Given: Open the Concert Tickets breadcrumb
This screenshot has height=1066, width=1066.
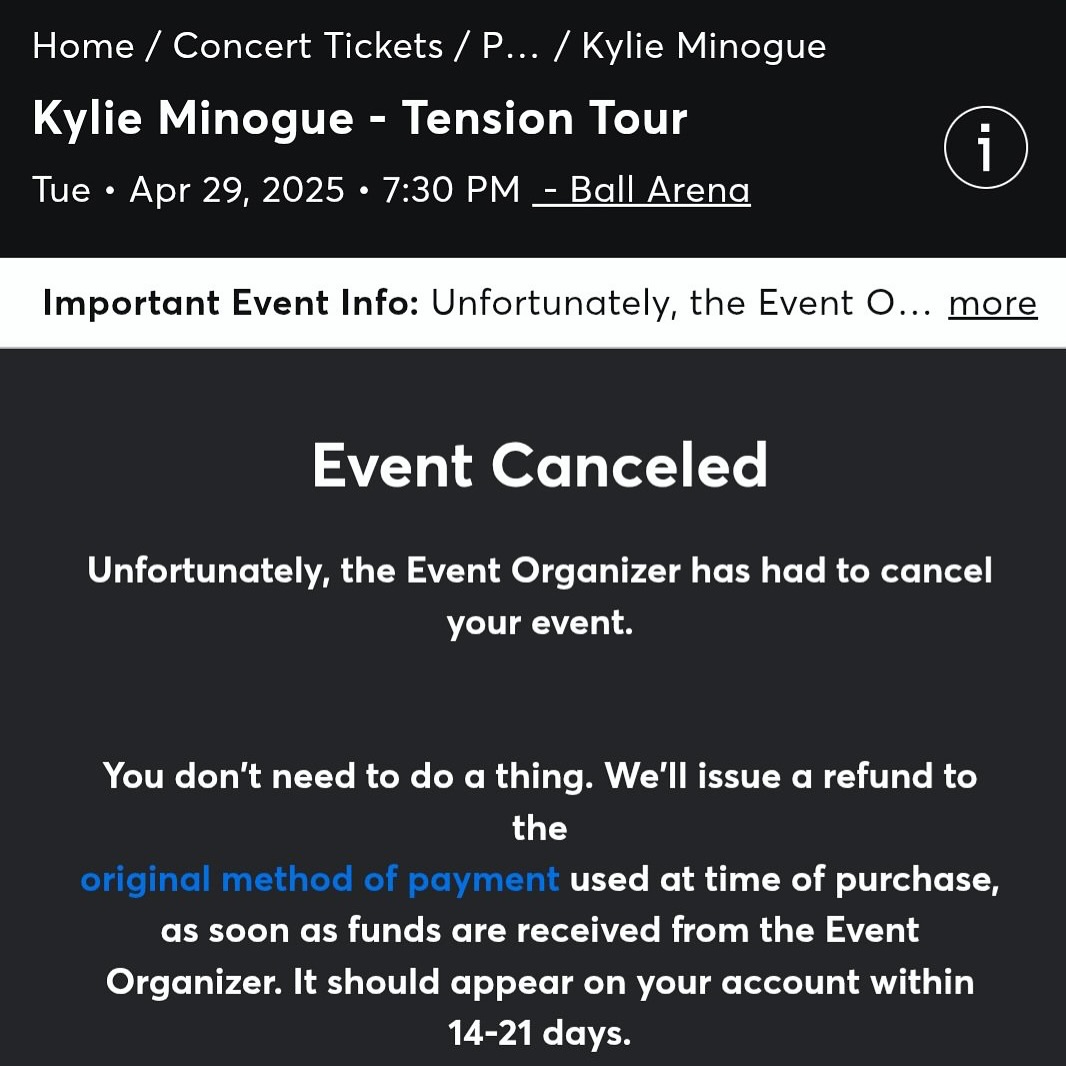Looking at the screenshot, I should click(x=308, y=46).
